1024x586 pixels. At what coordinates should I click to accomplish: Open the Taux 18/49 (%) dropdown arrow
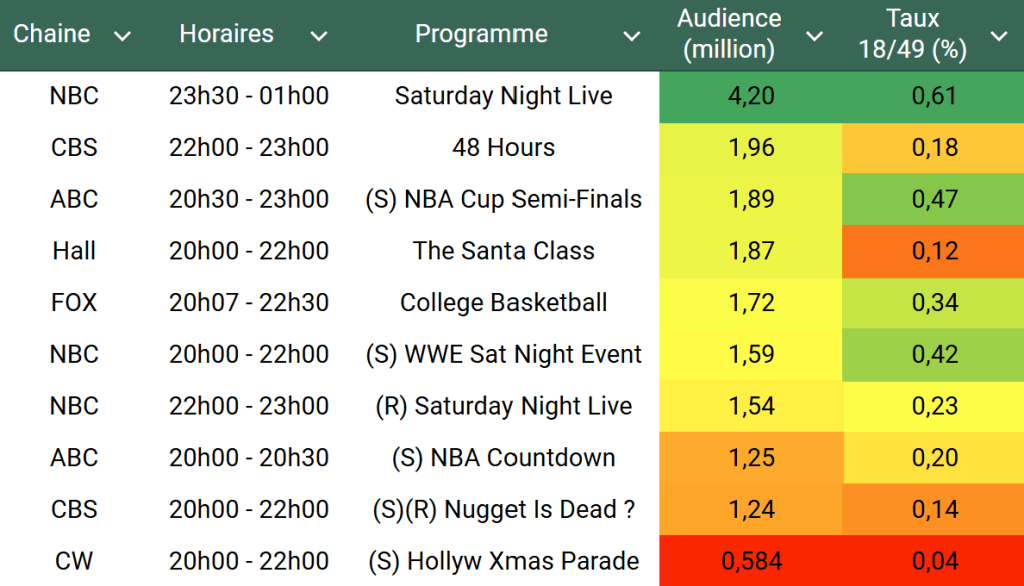tap(998, 36)
